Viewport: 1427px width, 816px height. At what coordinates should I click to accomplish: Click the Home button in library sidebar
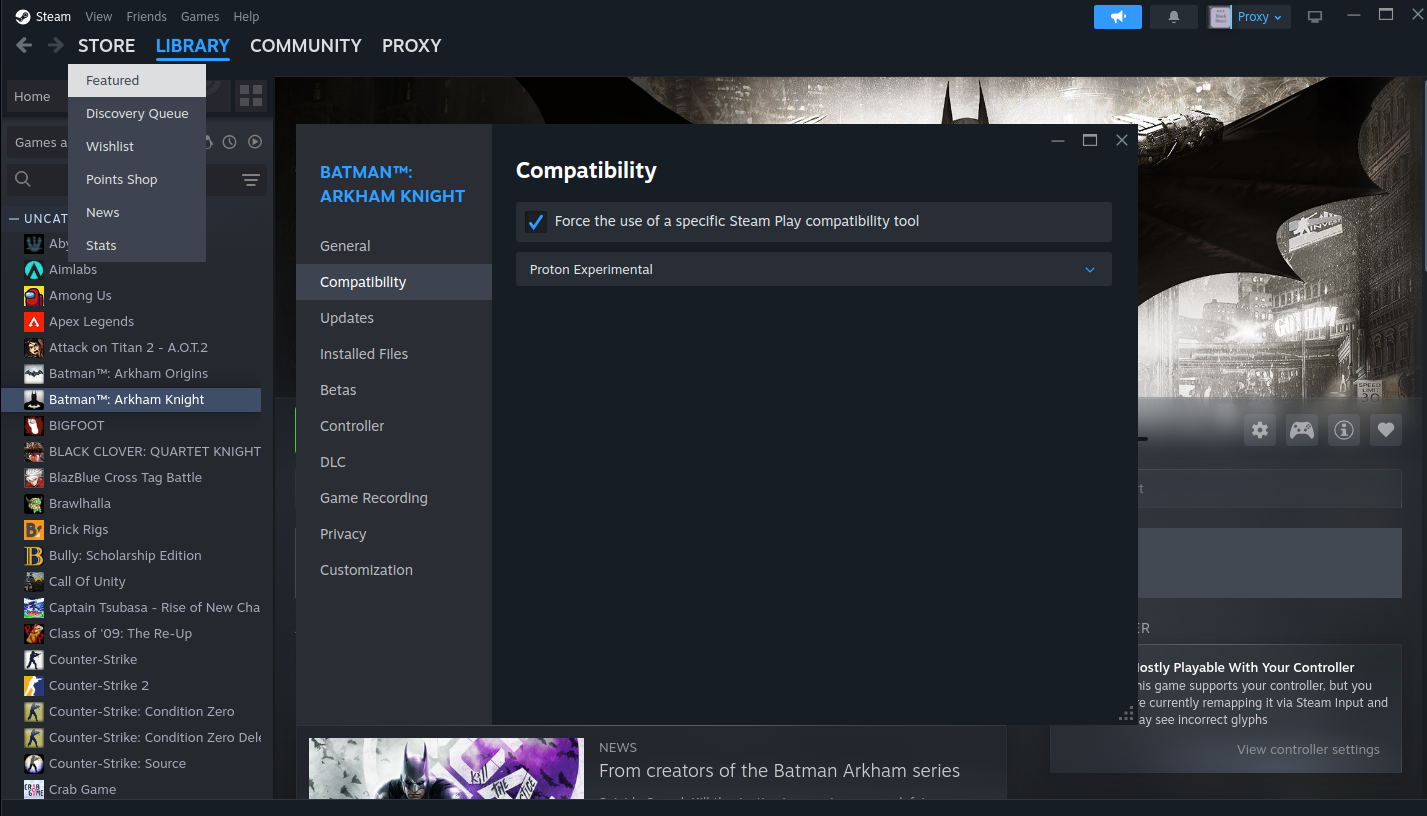pyautogui.click(x=38, y=96)
